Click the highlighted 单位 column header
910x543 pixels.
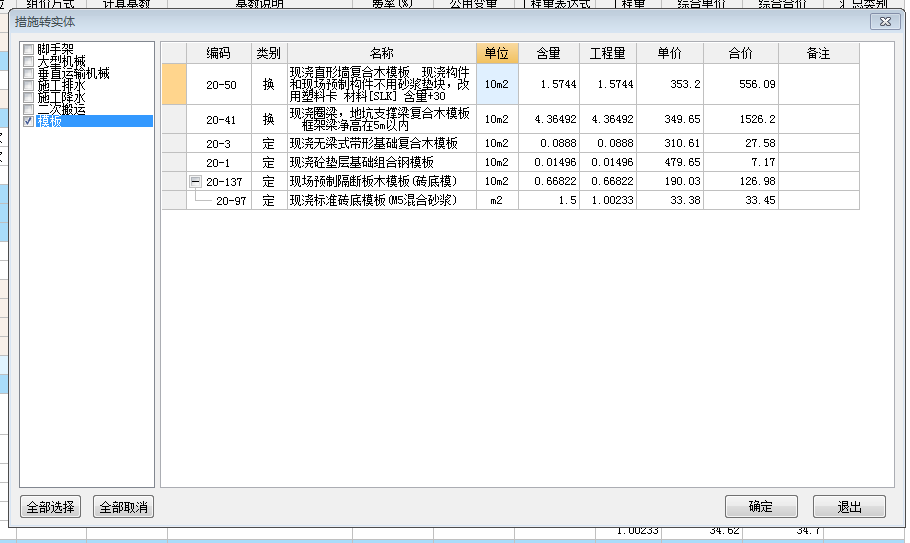point(497,53)
